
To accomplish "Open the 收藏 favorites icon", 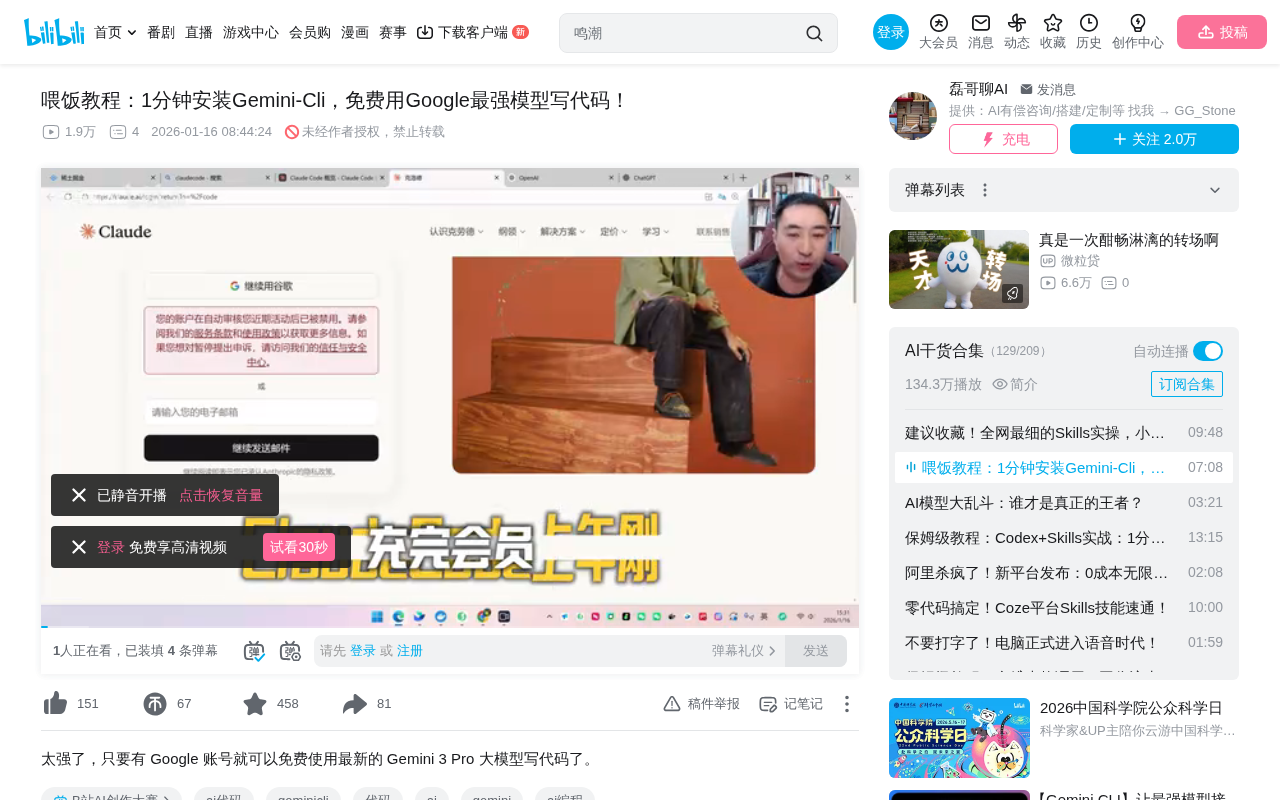I will pyautogui.click(x=1053, y=23).
